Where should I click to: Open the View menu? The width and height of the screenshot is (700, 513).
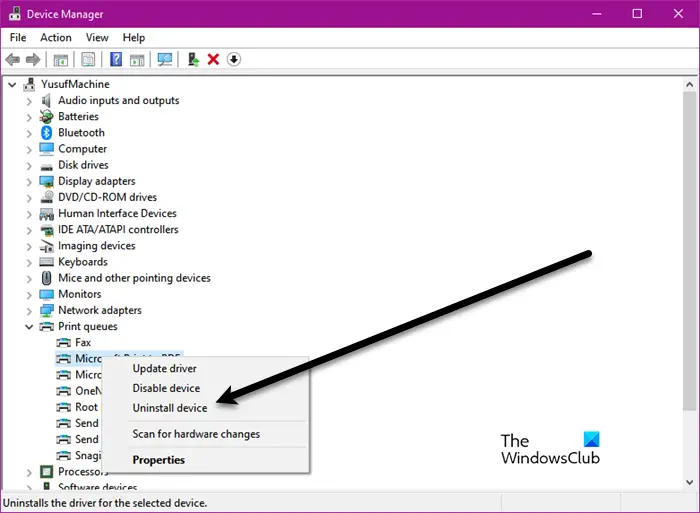click(x=97, y=38)
